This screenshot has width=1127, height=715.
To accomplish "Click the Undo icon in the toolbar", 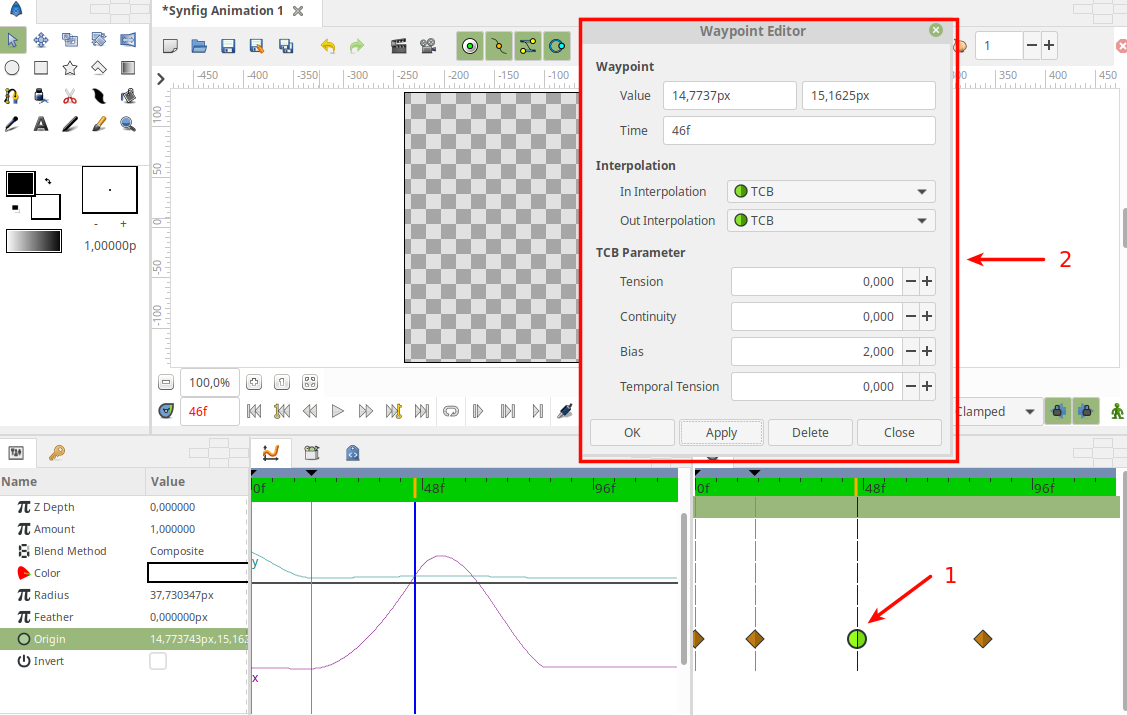I will [328, 45].
